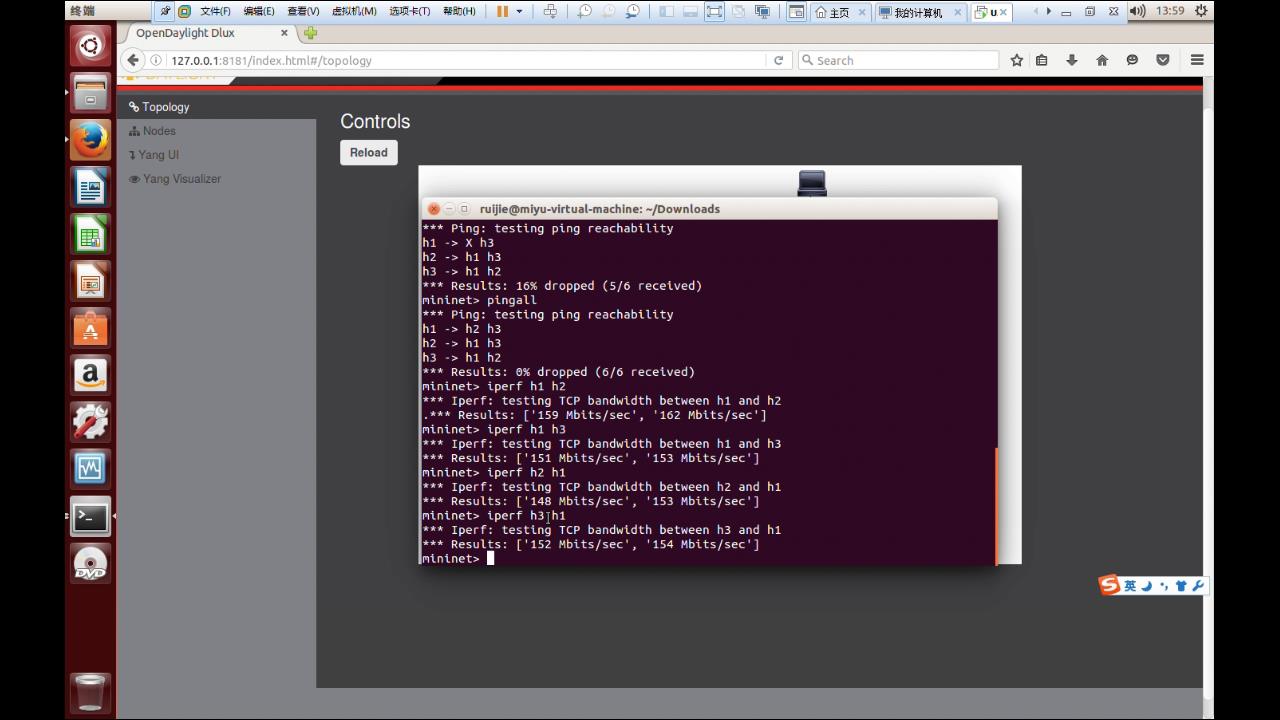Open Terminal icon in launcher
The width and height of the screenshot is (1280, 720).
pos(90,516)
